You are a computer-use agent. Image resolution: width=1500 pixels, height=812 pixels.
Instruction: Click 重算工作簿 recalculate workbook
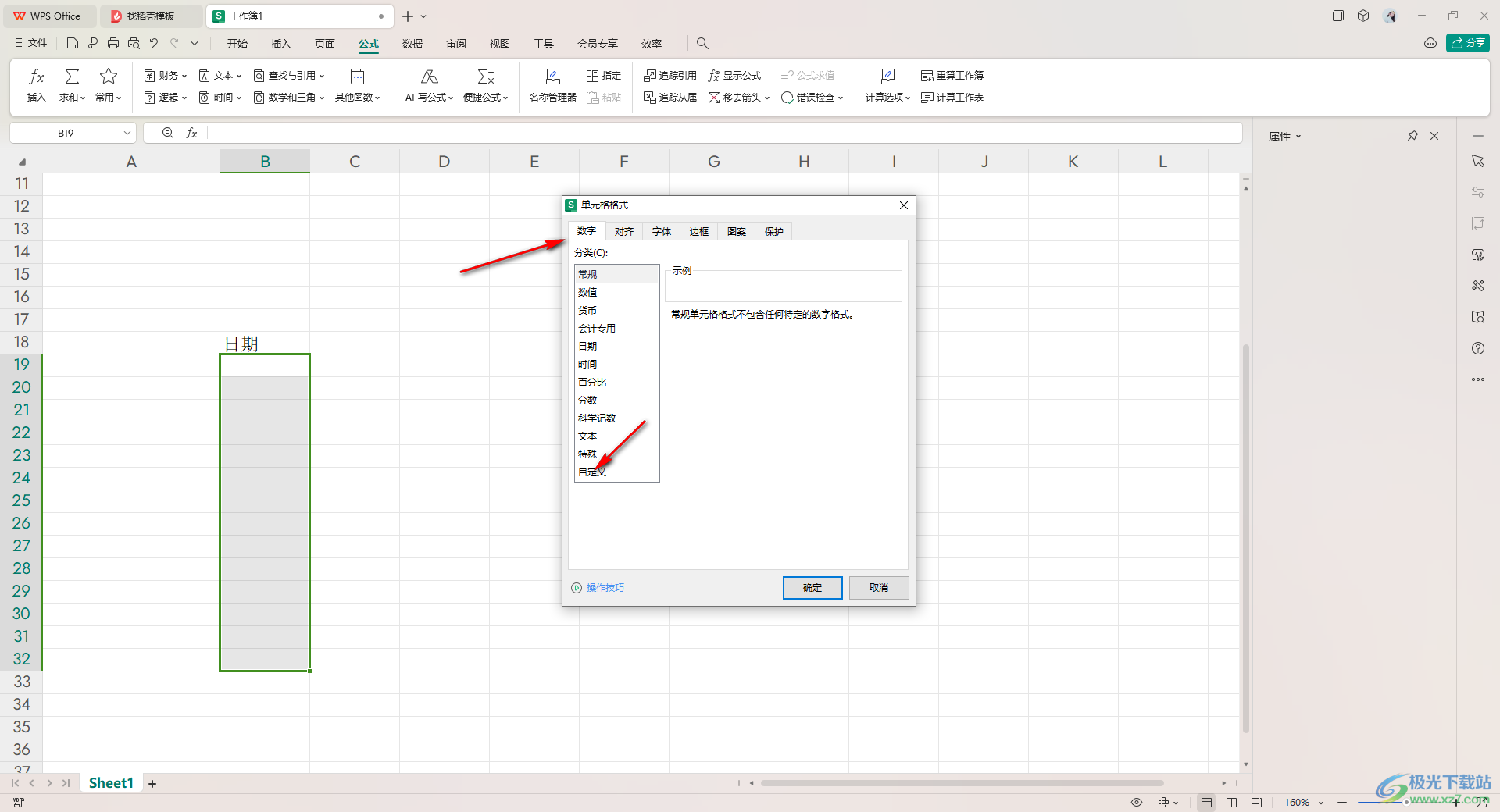(952, 76)
